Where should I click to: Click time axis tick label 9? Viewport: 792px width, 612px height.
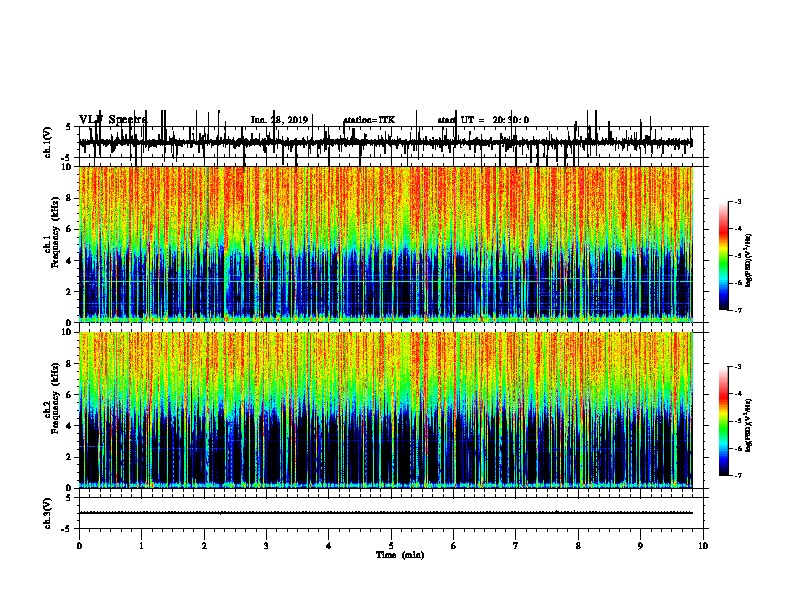tap(640, 546)
